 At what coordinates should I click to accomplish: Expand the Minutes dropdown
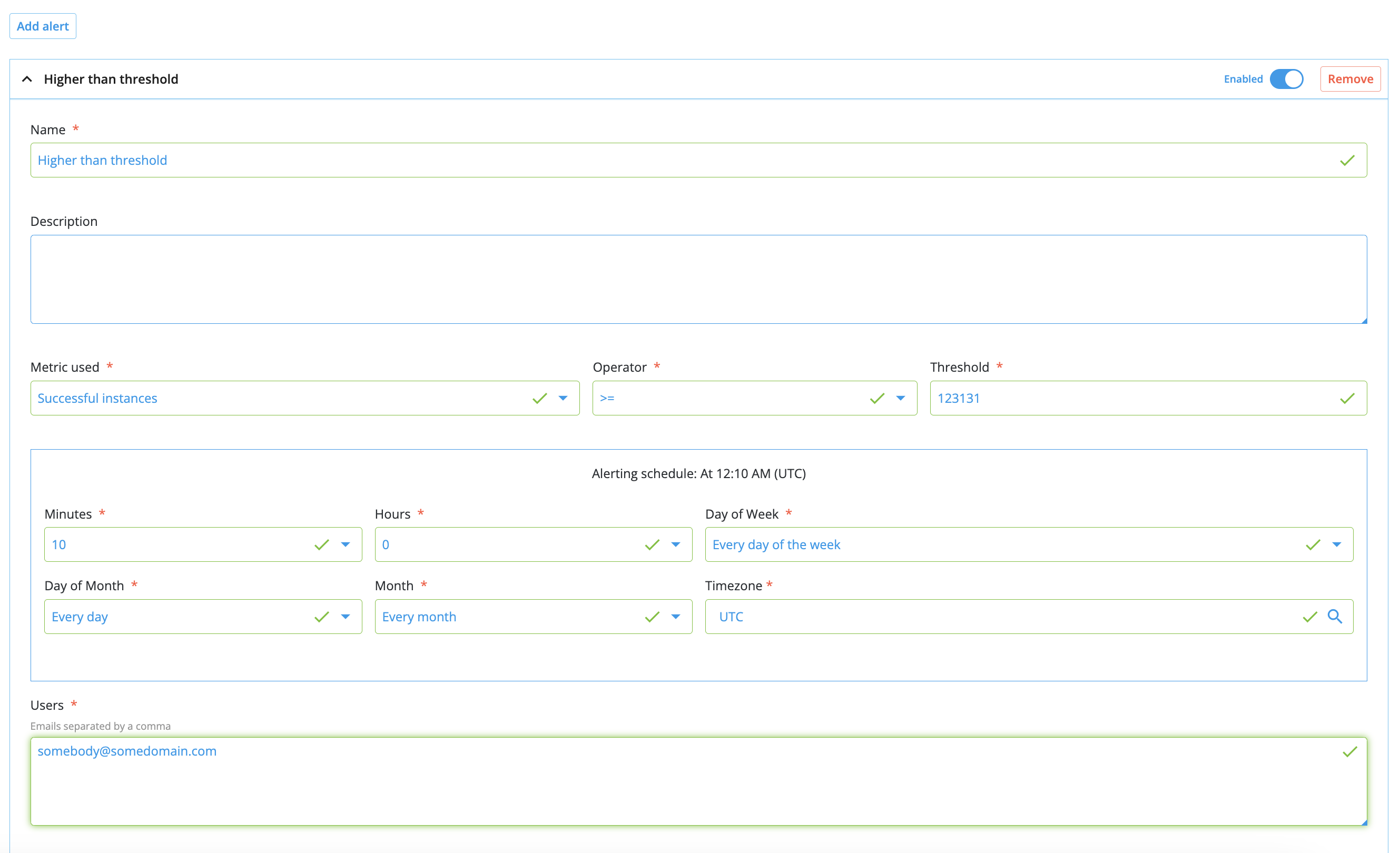345,544
